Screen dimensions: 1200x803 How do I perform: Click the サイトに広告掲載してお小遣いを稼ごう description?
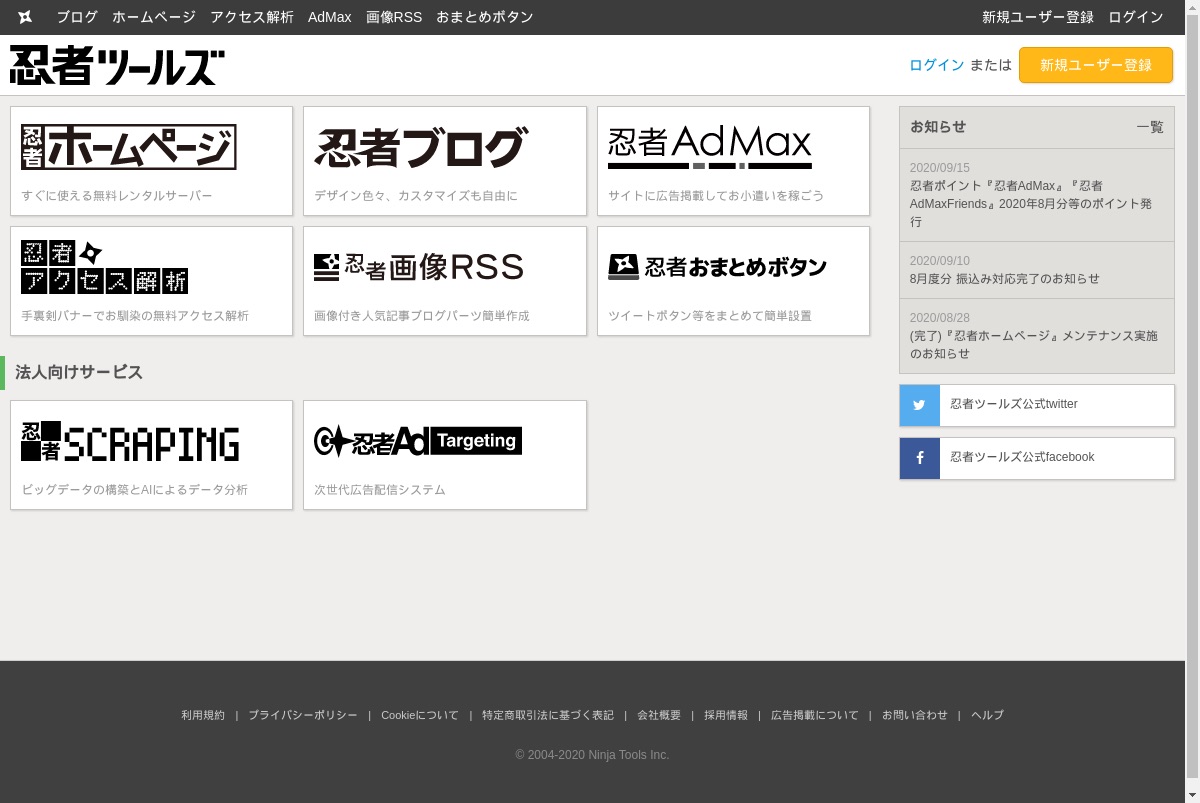[716, 196]
